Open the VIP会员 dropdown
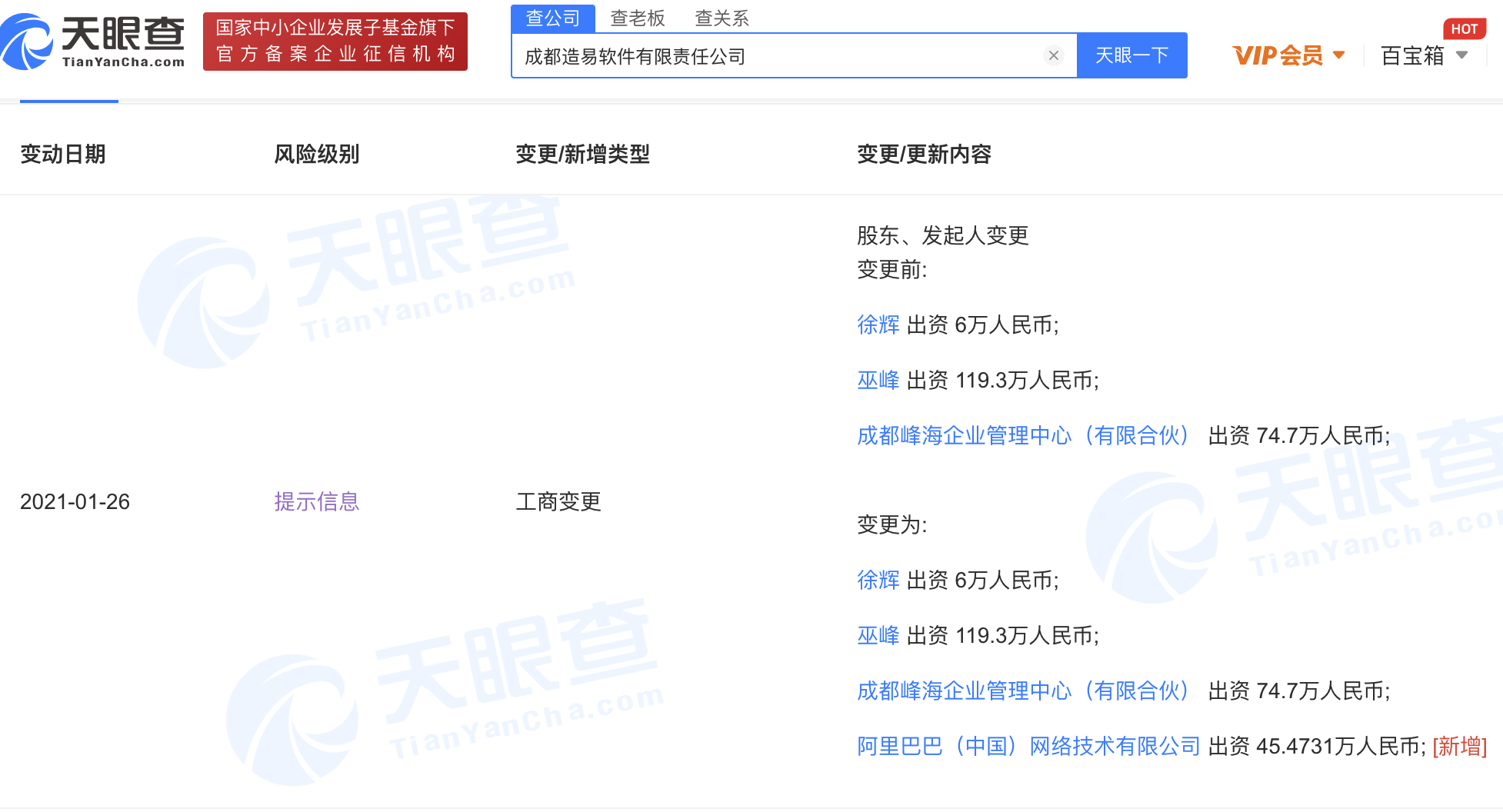The height and width of the screenshot is (812, 1503). click(1289, 55)
